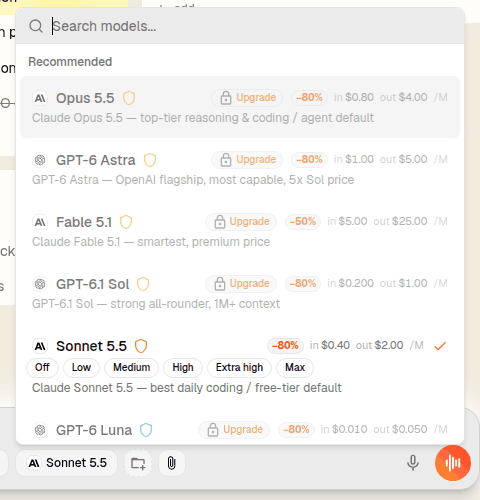Viewport: 480px width, 500px height.
Task: Choose the GPT-6 Luna model name
Action: pos(94,430)
